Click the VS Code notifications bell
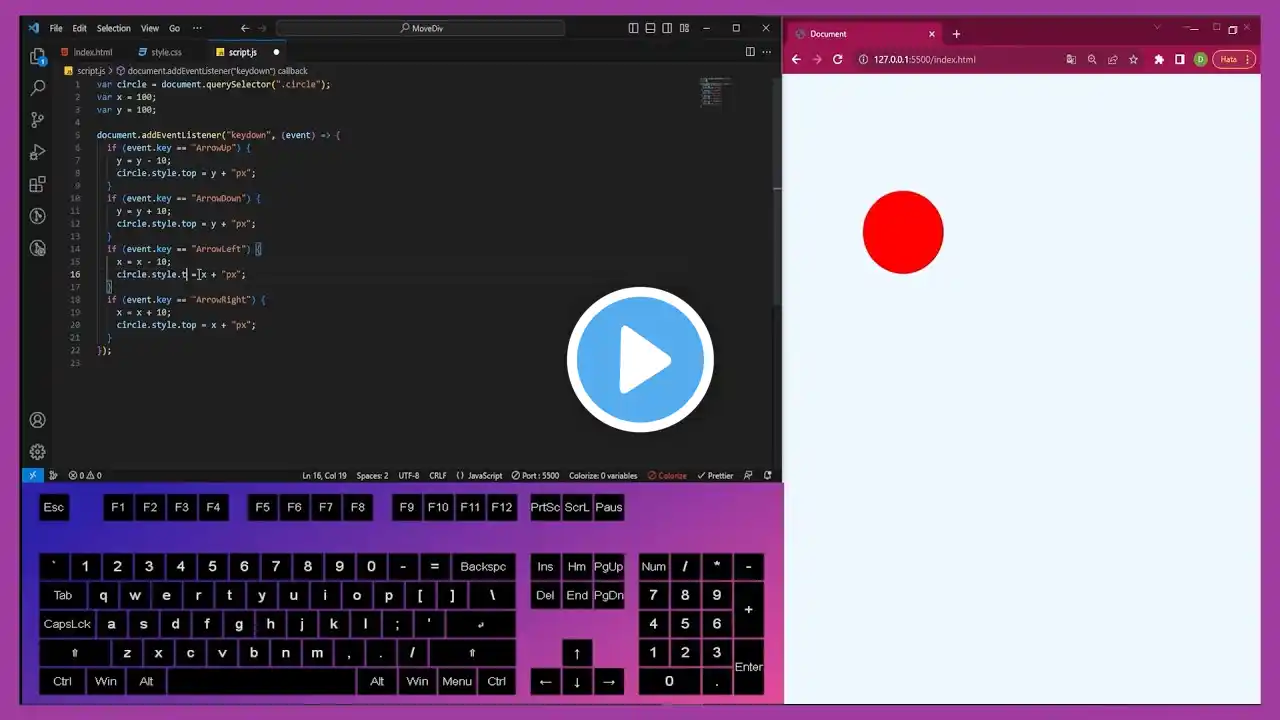Image resolution: width=1280 pixels, height=720 pixels. (x=768, y=476)
